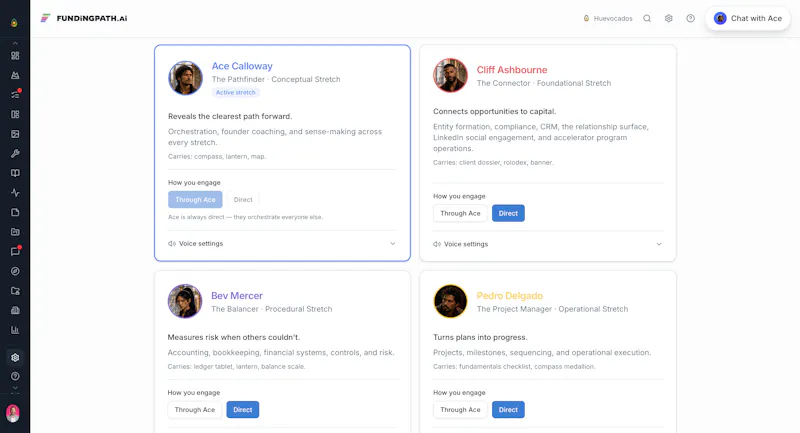Open the compass icon in sidebar
Viewport: 800px width, 433px height.
tap(15, 271)
